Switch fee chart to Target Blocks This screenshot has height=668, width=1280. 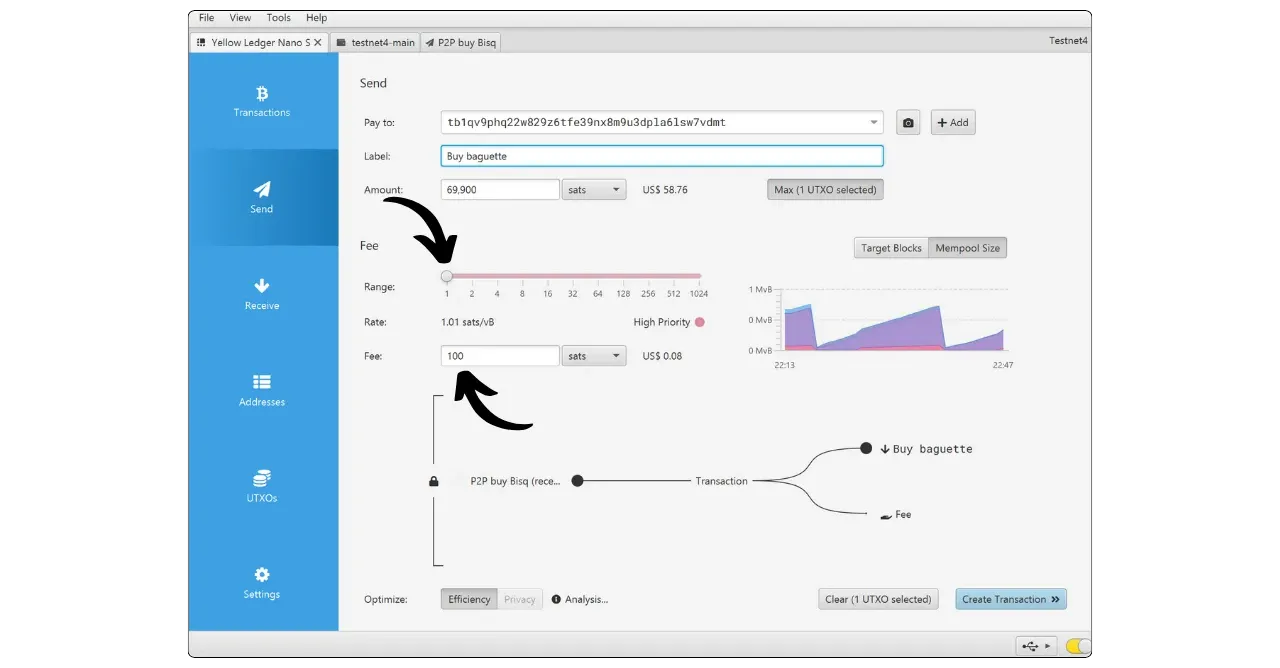pos(891,248)
